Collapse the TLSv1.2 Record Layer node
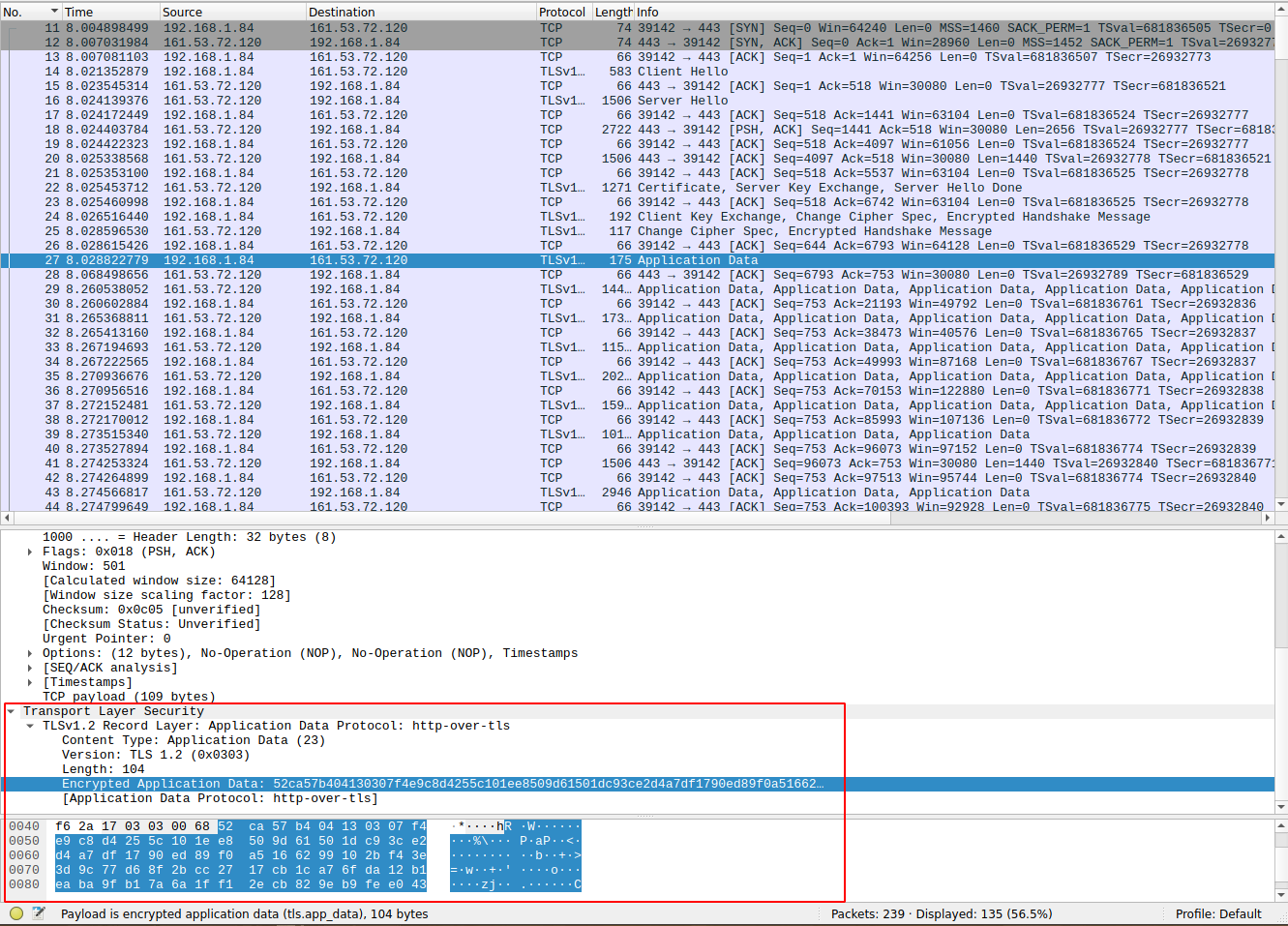 (x=30, y=726)
